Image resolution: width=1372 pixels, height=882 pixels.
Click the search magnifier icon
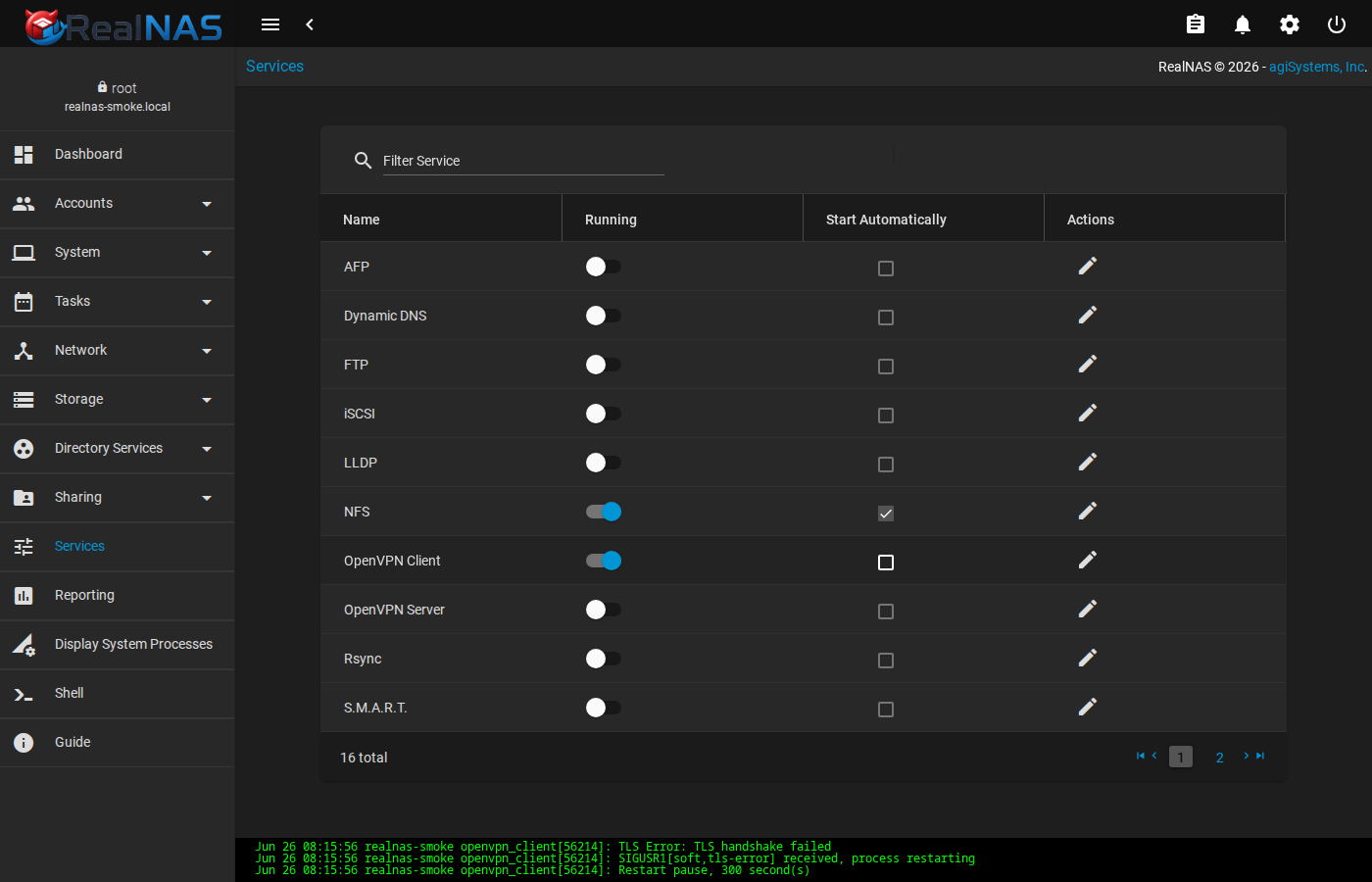363,160
